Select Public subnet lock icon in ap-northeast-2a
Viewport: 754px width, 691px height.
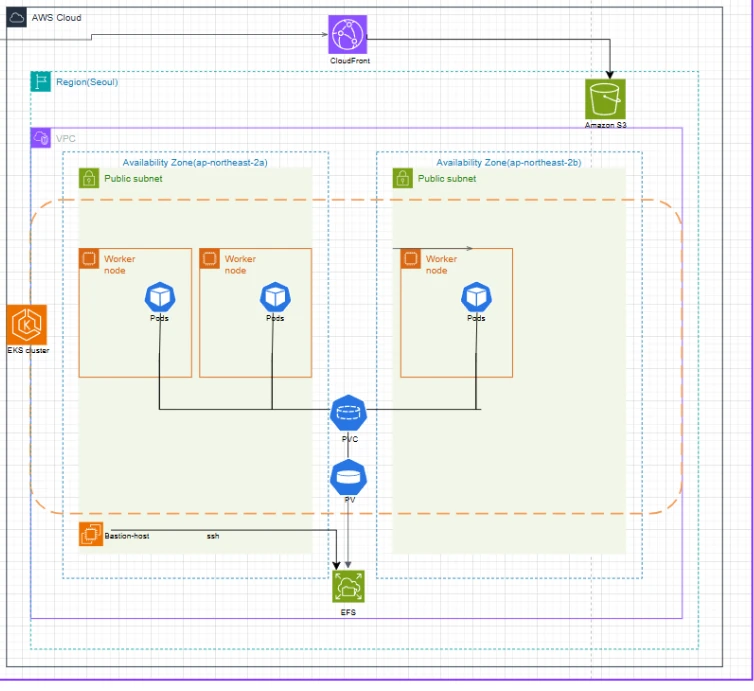click(89, 178)
